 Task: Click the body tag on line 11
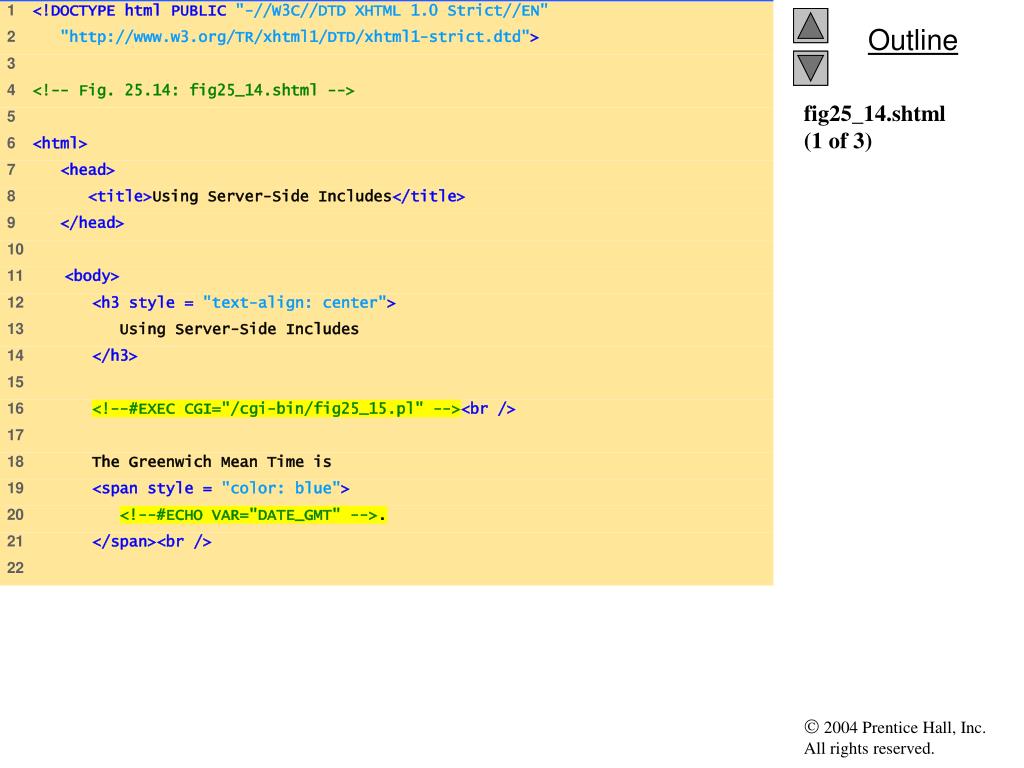click(x=92, y=276)
